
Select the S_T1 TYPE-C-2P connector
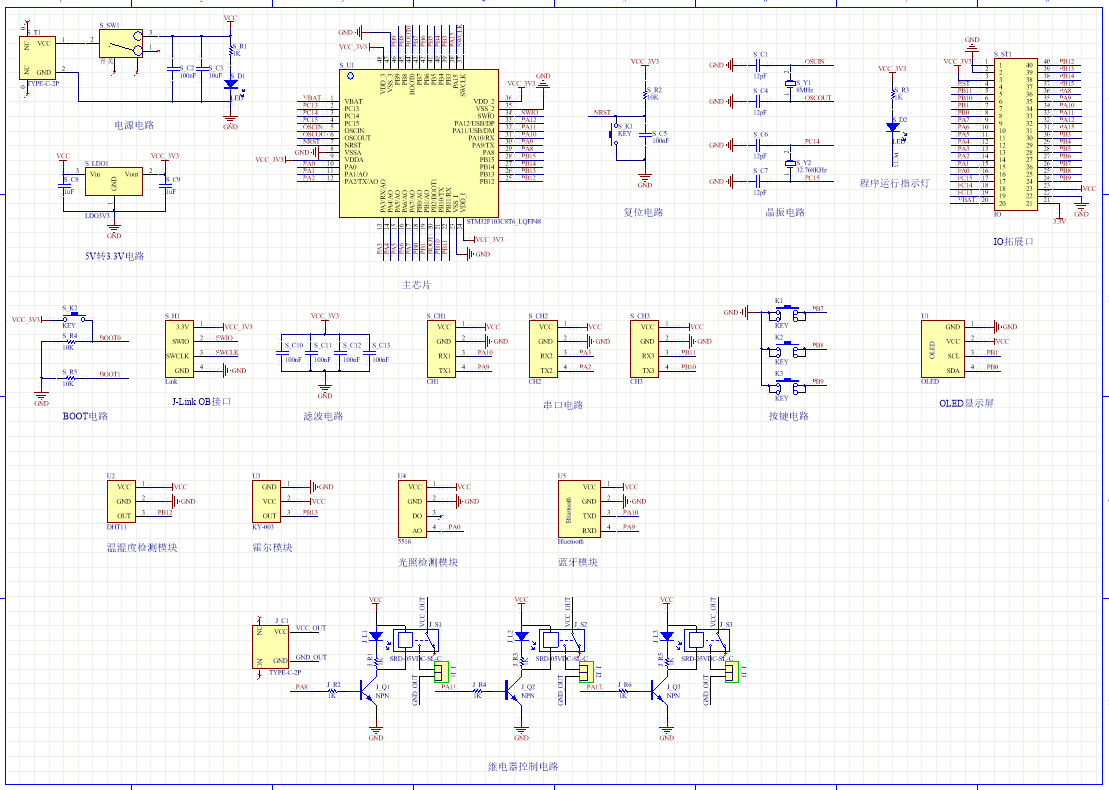tap(37, 58)
